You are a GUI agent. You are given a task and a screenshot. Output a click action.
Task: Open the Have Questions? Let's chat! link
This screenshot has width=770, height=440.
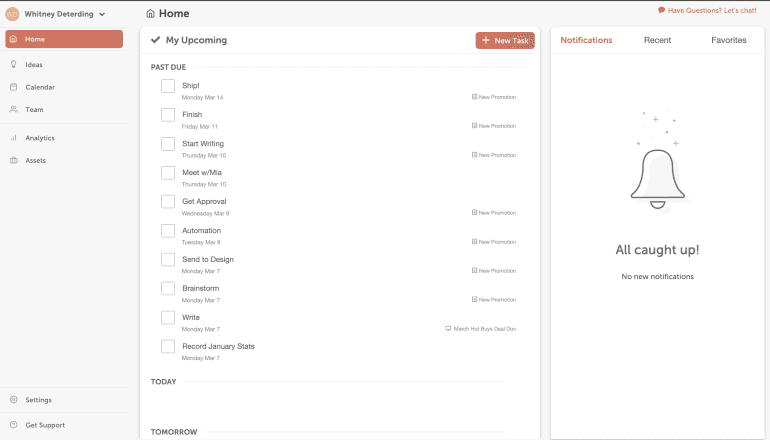[715, 10]
